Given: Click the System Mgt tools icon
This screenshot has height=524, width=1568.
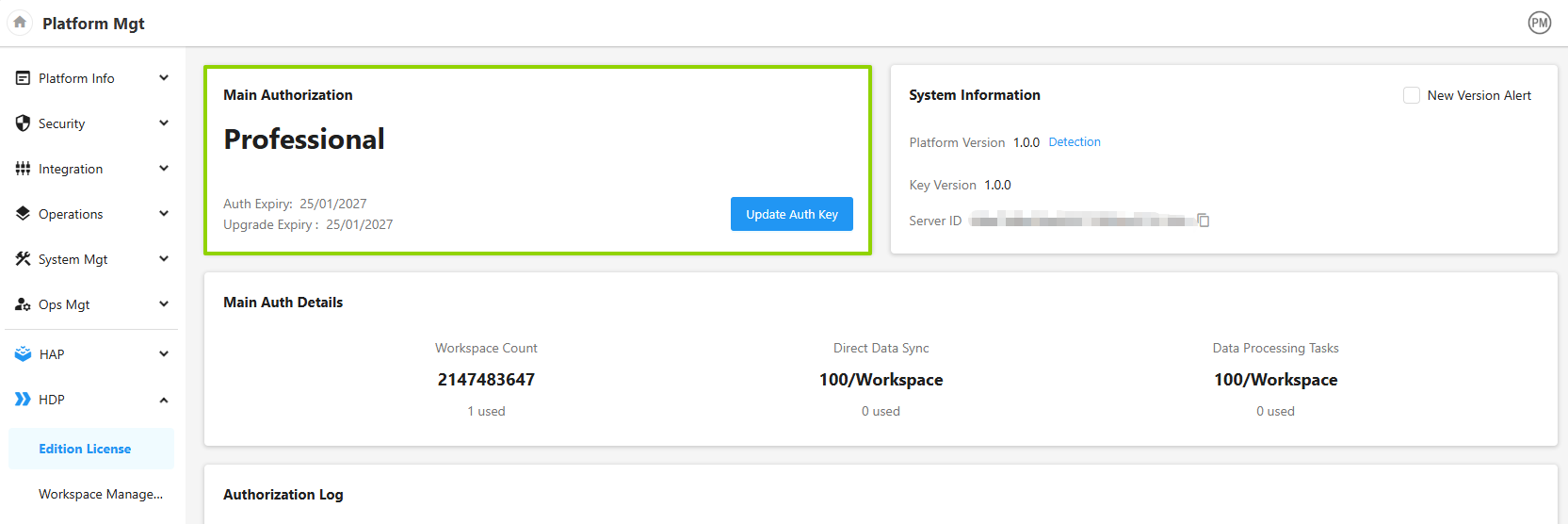Looking at the screenshot, I should point(23,259).
